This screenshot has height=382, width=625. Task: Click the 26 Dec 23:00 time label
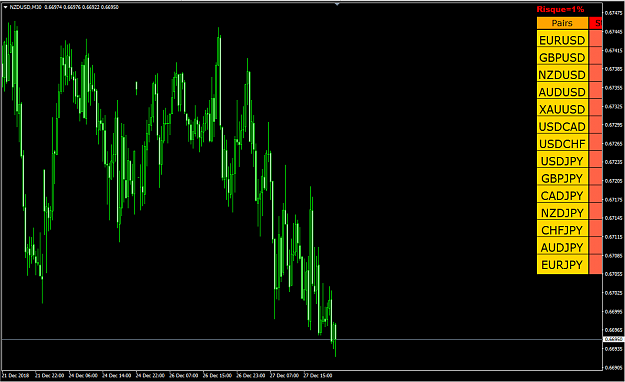[251, 376]
